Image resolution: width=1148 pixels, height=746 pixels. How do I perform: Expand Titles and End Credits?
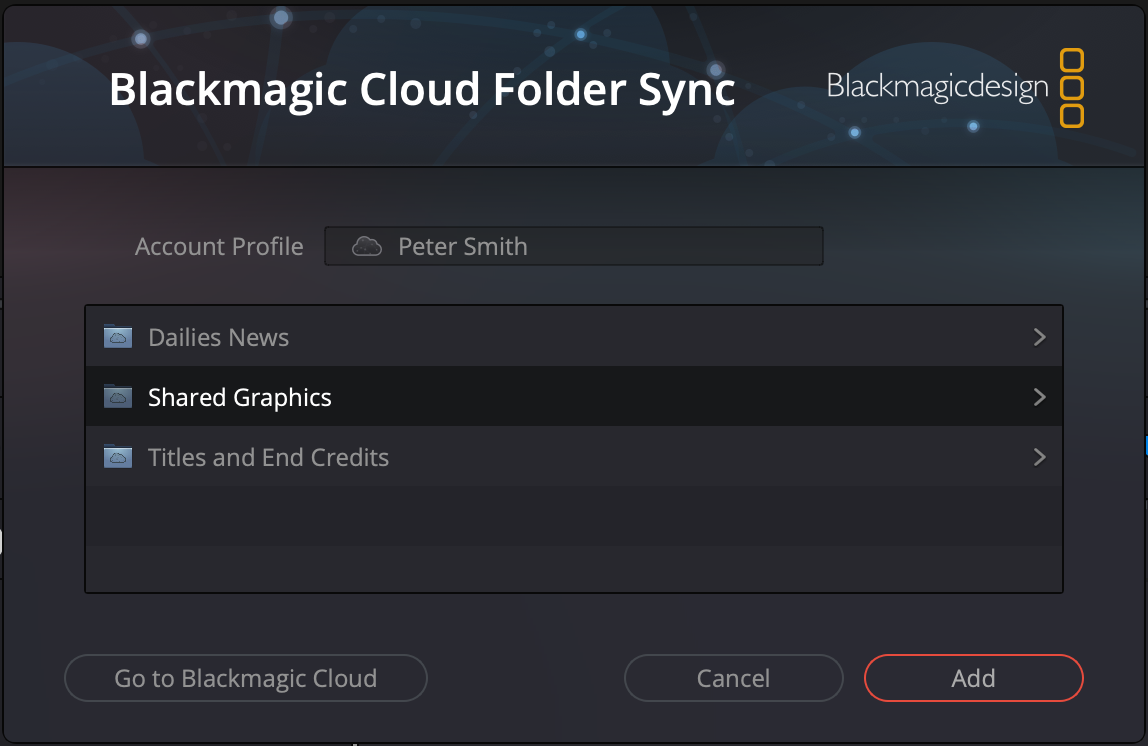[1041, 457]
